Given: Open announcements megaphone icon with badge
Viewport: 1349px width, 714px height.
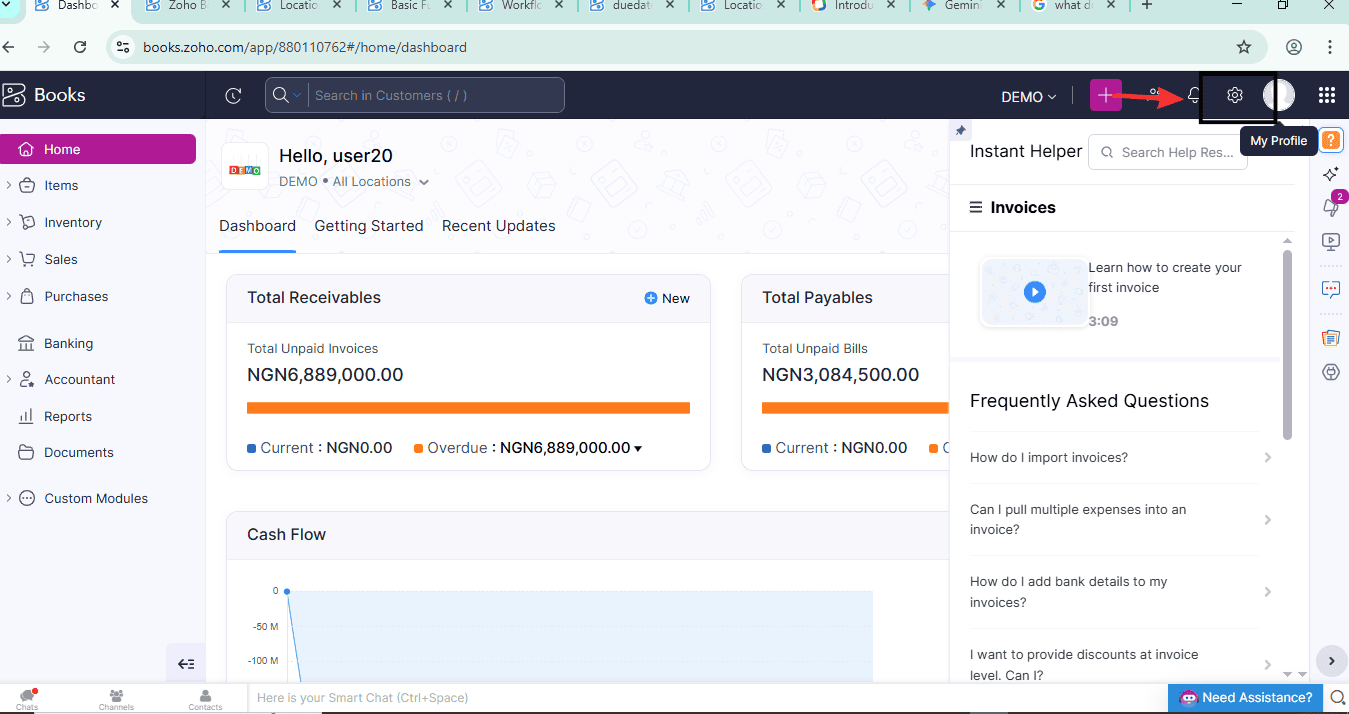Looking at the screenshot, I should click(1330, 207).
